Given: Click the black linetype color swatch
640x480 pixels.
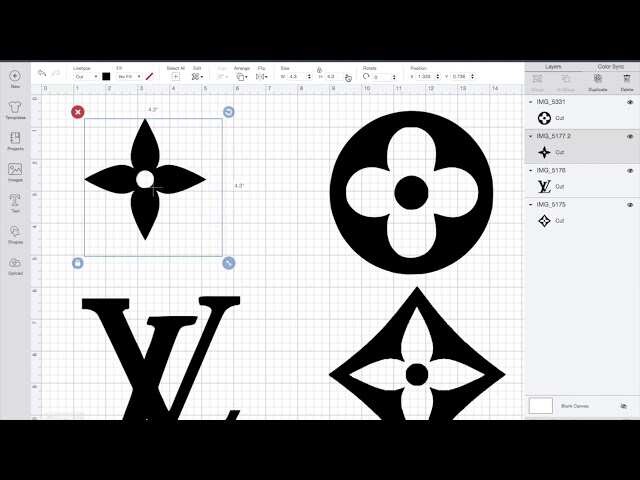Looking at the screenshot, I should tap(106, 77).
